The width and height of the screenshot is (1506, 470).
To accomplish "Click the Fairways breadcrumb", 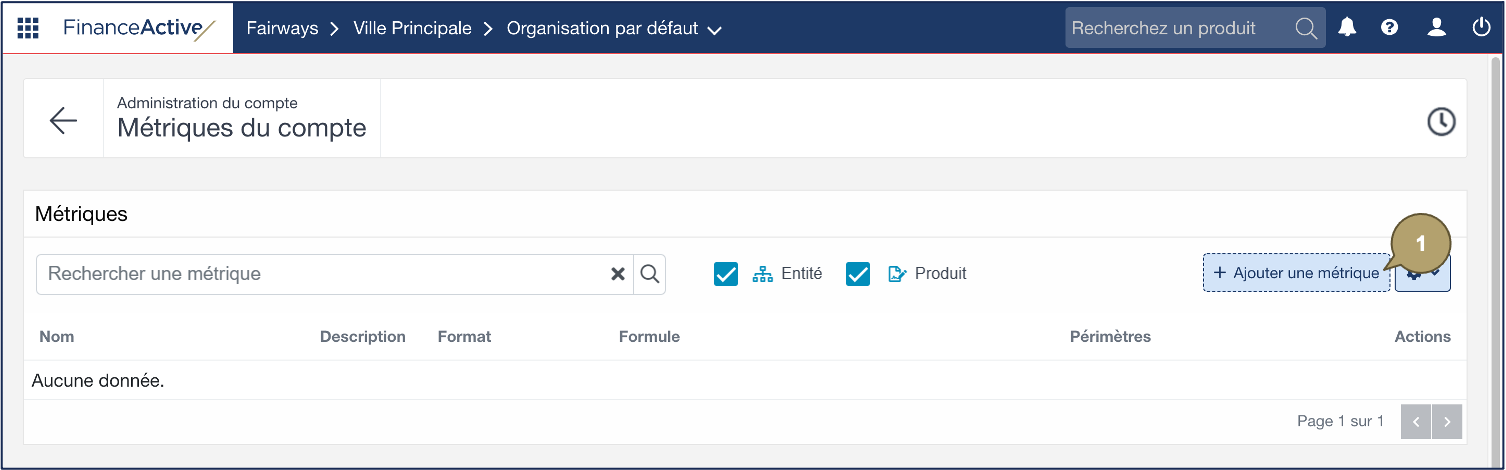I will pyautogui.click(x=282, y=28).
